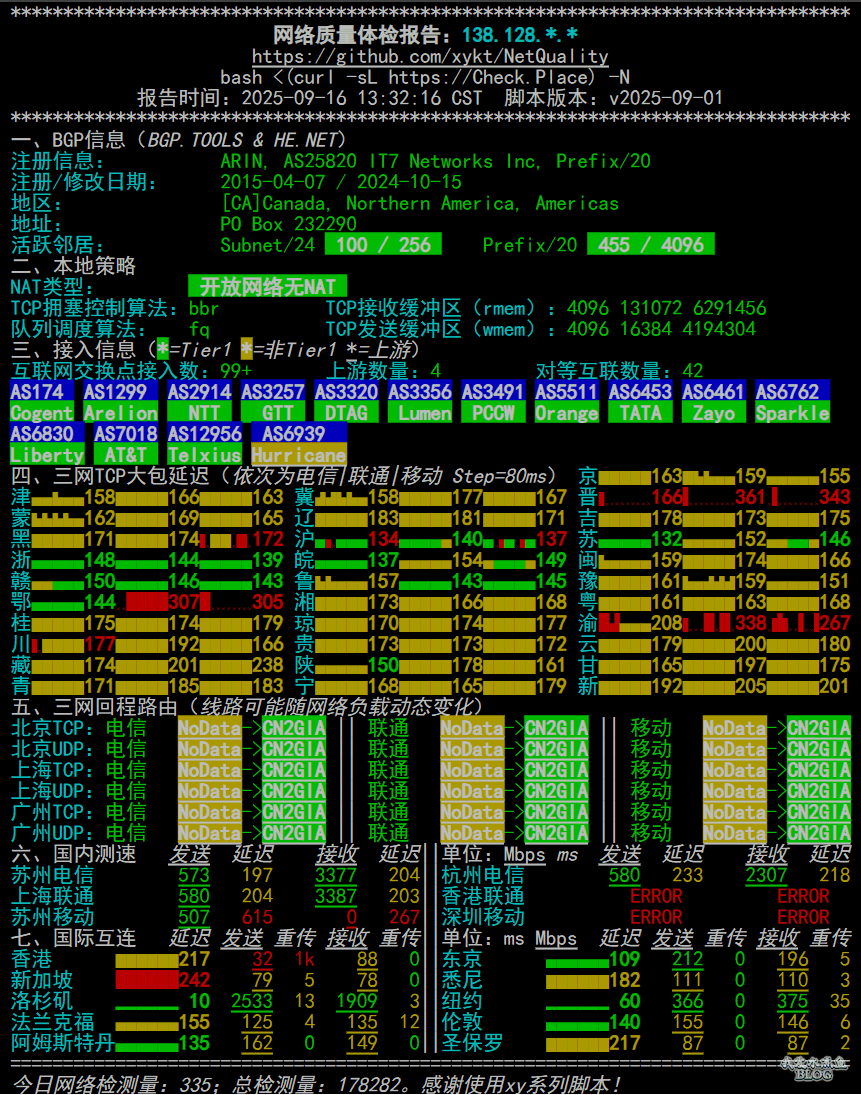The image size is (861, 1095).
Task: Click 苏州移动 red delay 615
Action: (x=257, y=917)
